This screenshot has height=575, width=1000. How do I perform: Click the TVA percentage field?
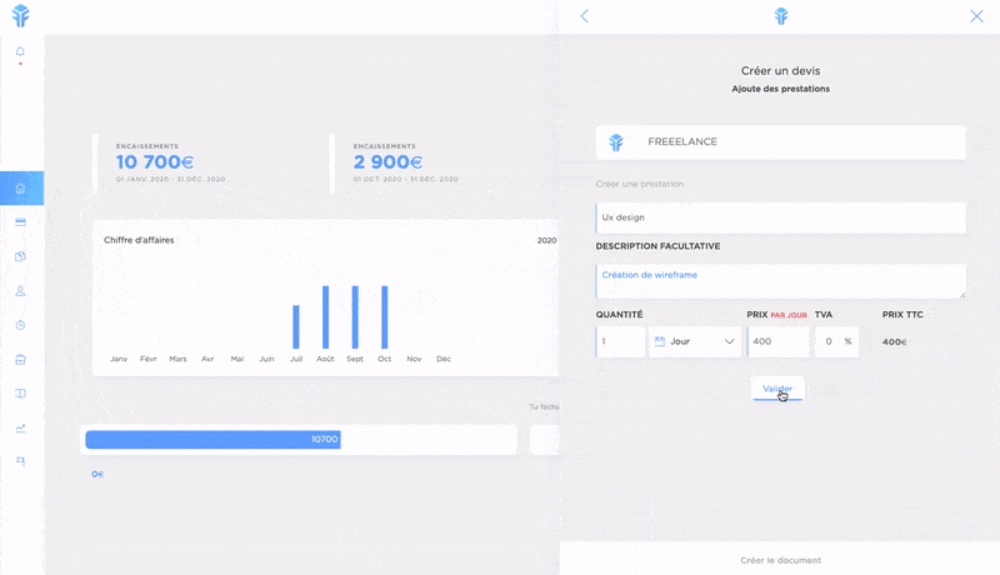point(830,342)
